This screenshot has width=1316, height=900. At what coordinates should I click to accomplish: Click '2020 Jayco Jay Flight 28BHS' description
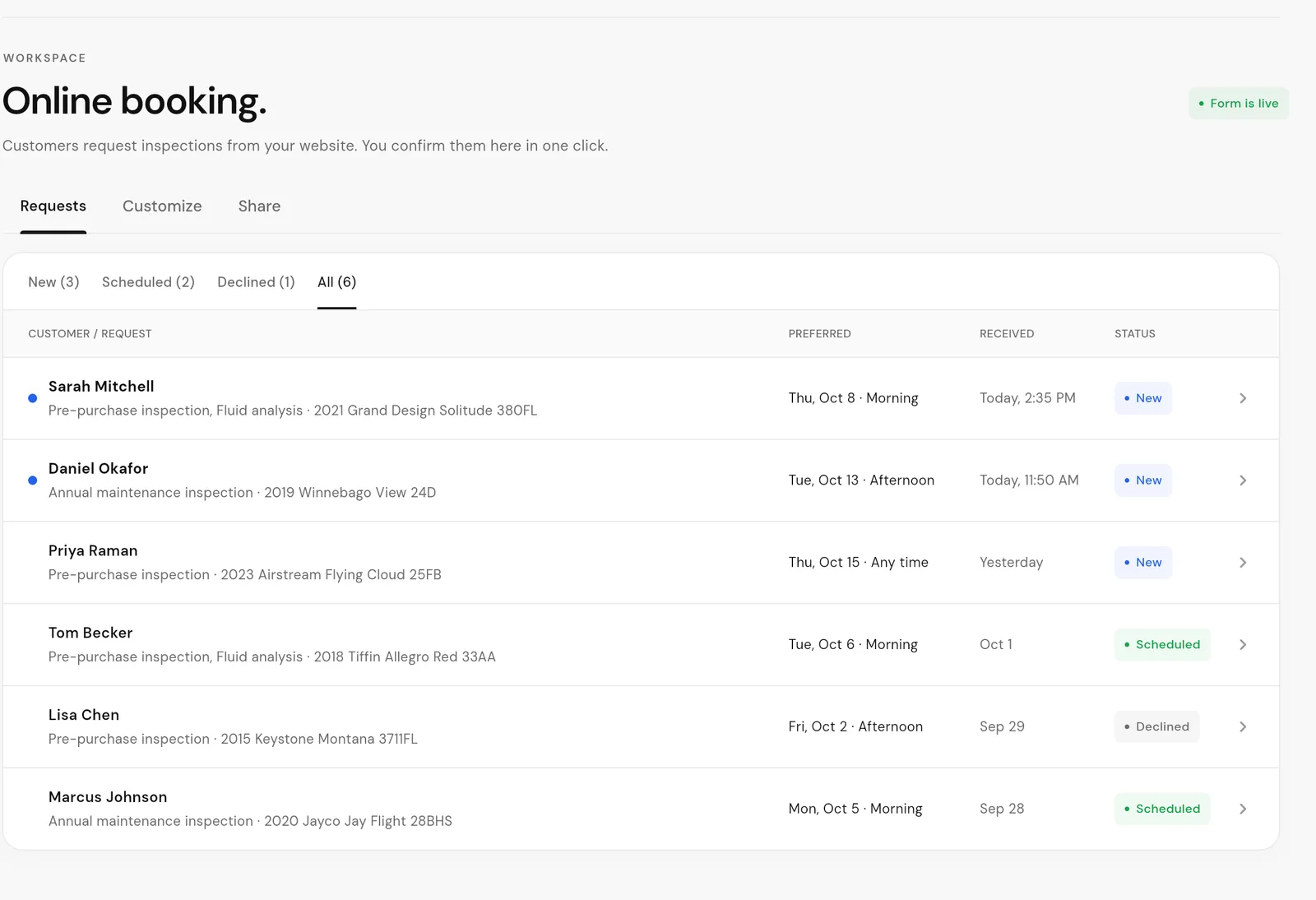(x=358, y=822)
